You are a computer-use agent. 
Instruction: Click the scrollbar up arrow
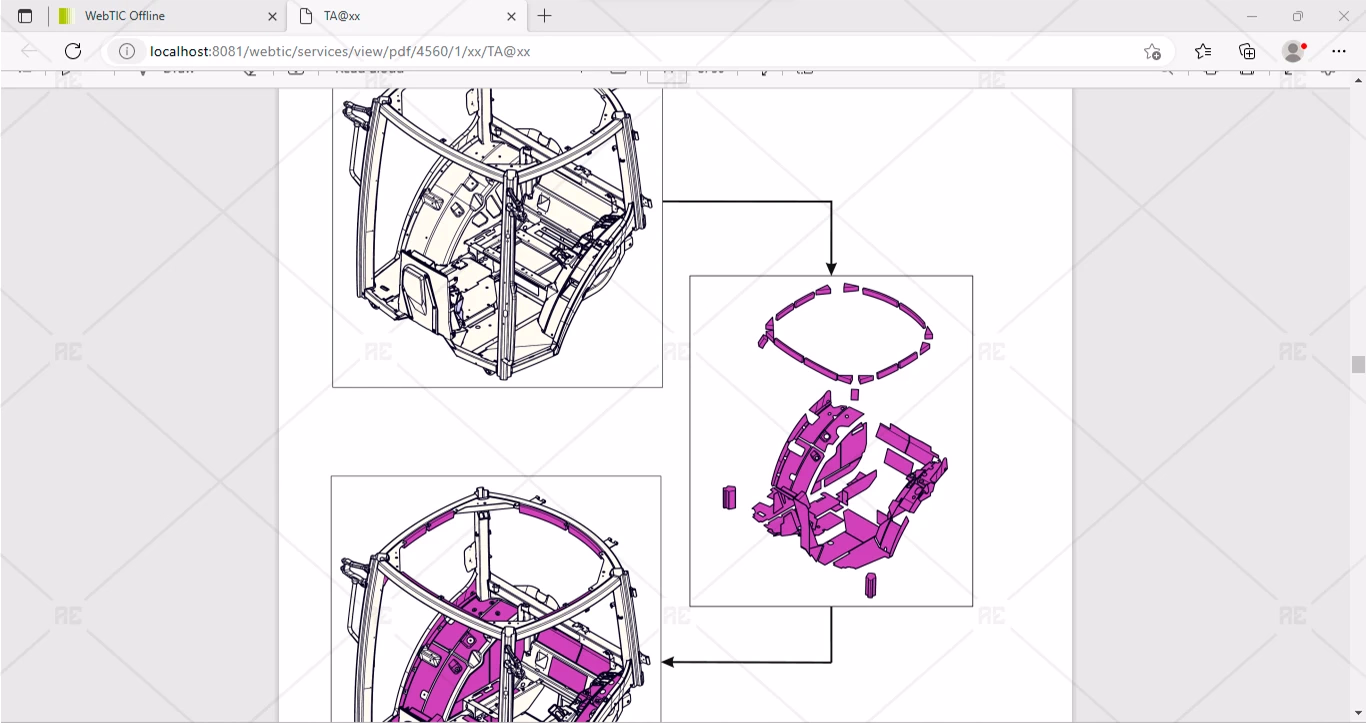pyautogui.click(x=1358, y=79)
